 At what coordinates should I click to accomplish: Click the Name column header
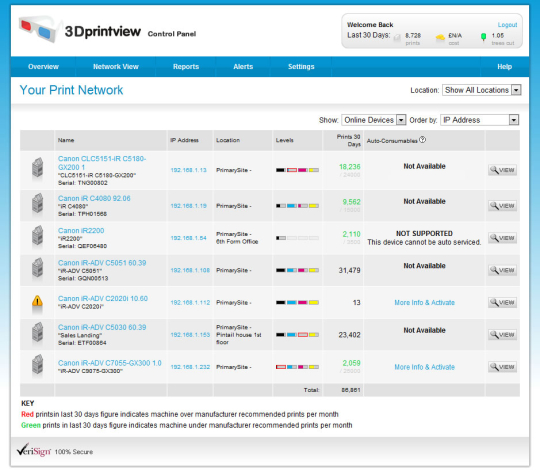(66, 140)
